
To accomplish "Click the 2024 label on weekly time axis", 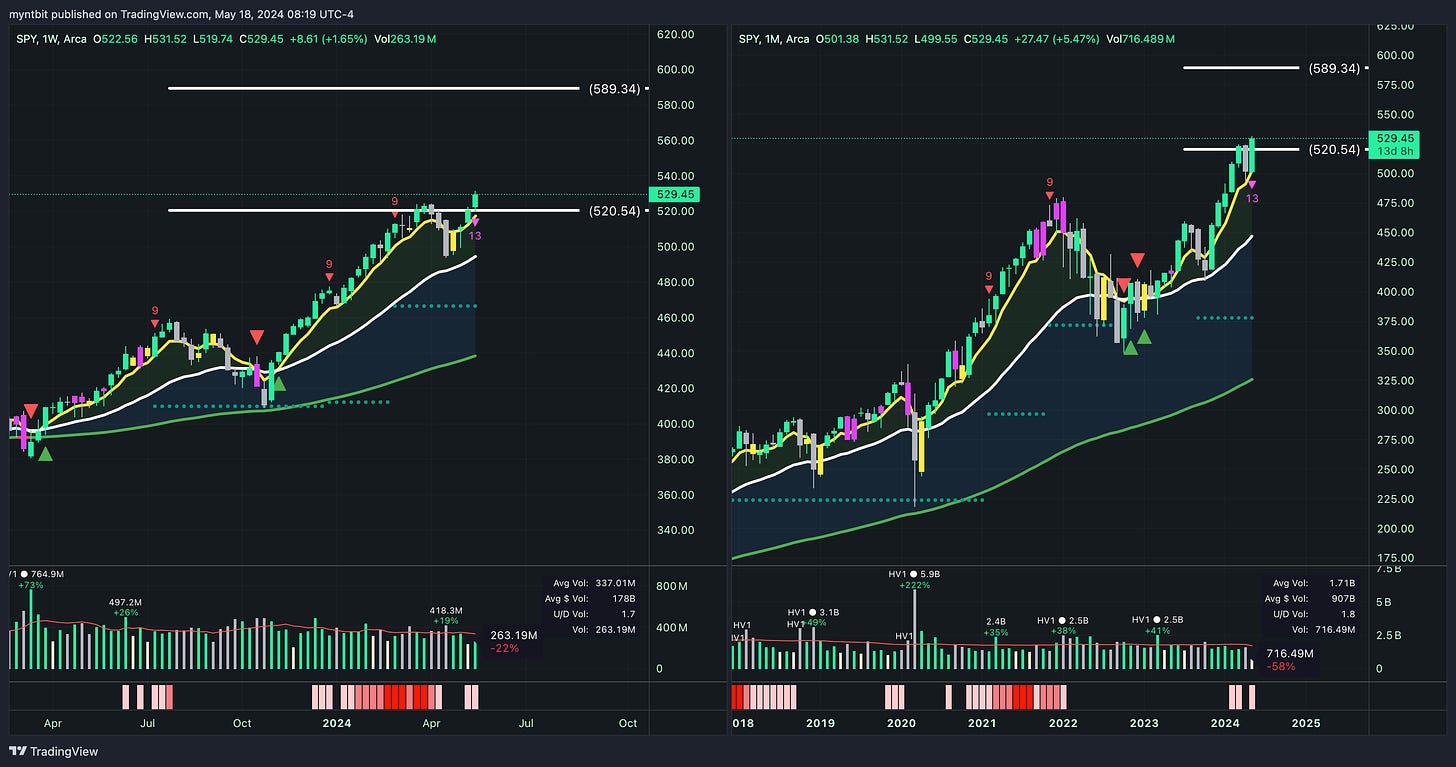I will 335,723.
